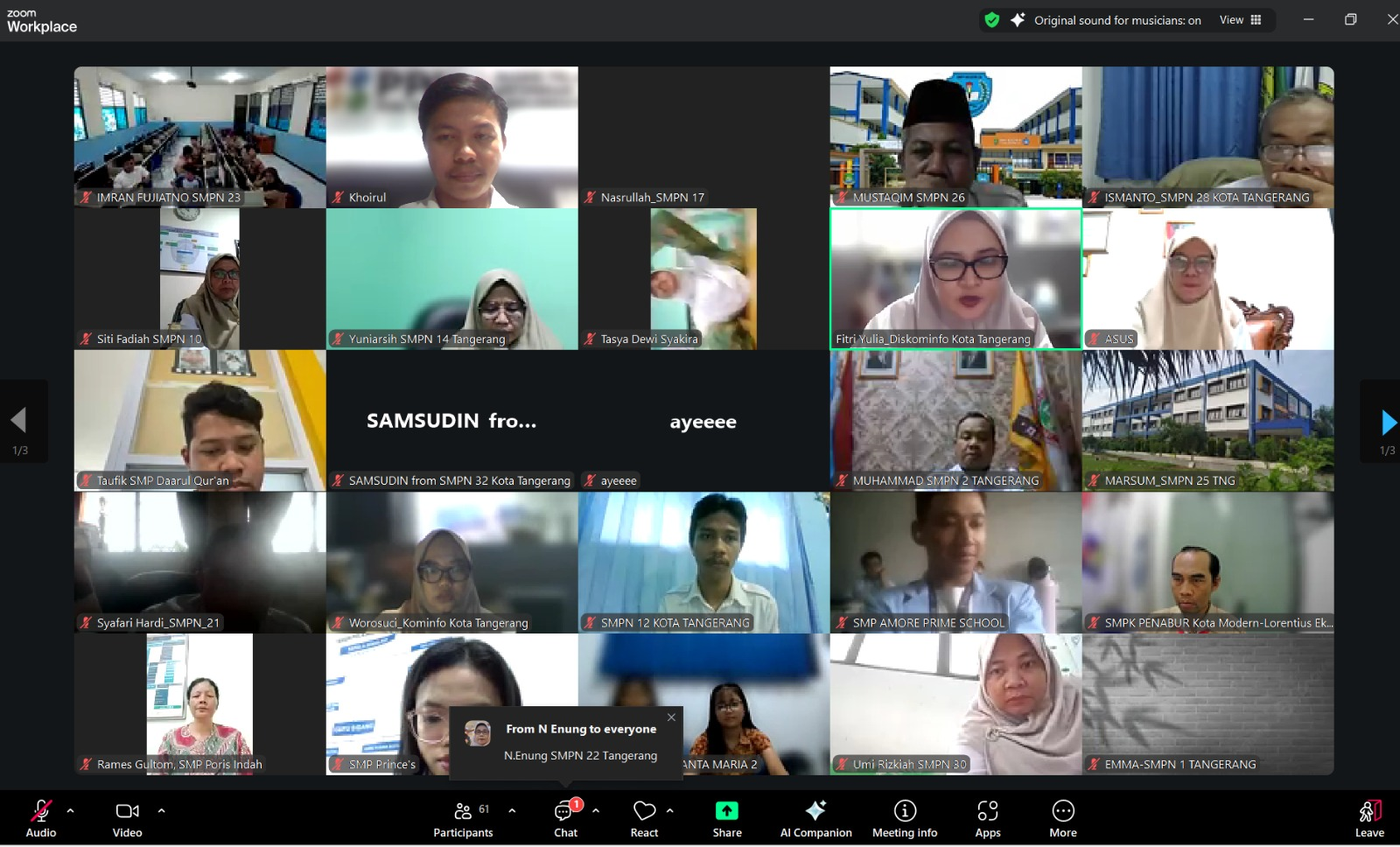
Task: Open the Participants panel
Action: 463,819
